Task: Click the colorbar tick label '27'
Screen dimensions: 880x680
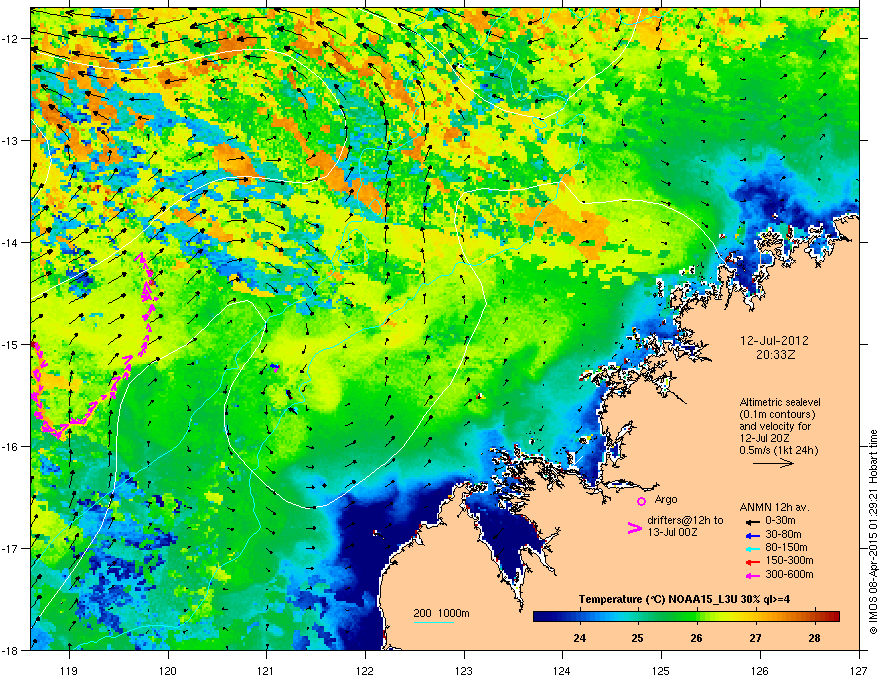Action: click(x=755, y=638)
